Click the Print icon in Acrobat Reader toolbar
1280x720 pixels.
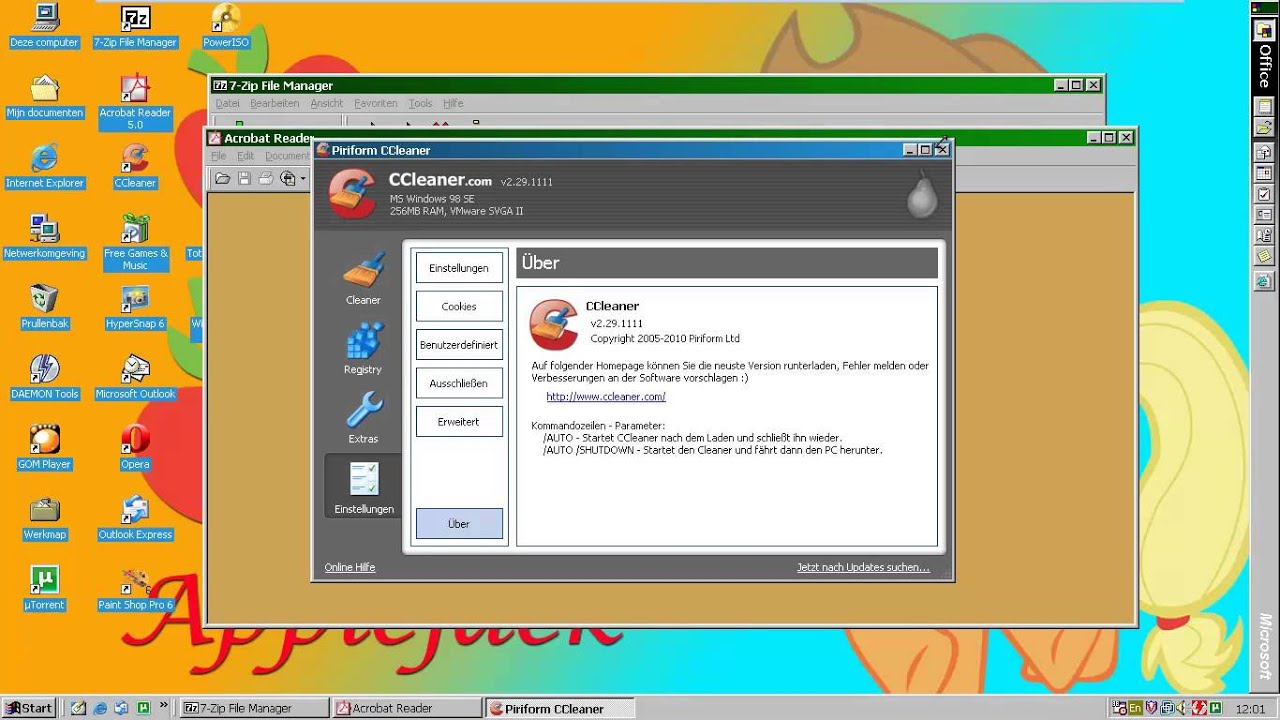(x=266, y=178)
